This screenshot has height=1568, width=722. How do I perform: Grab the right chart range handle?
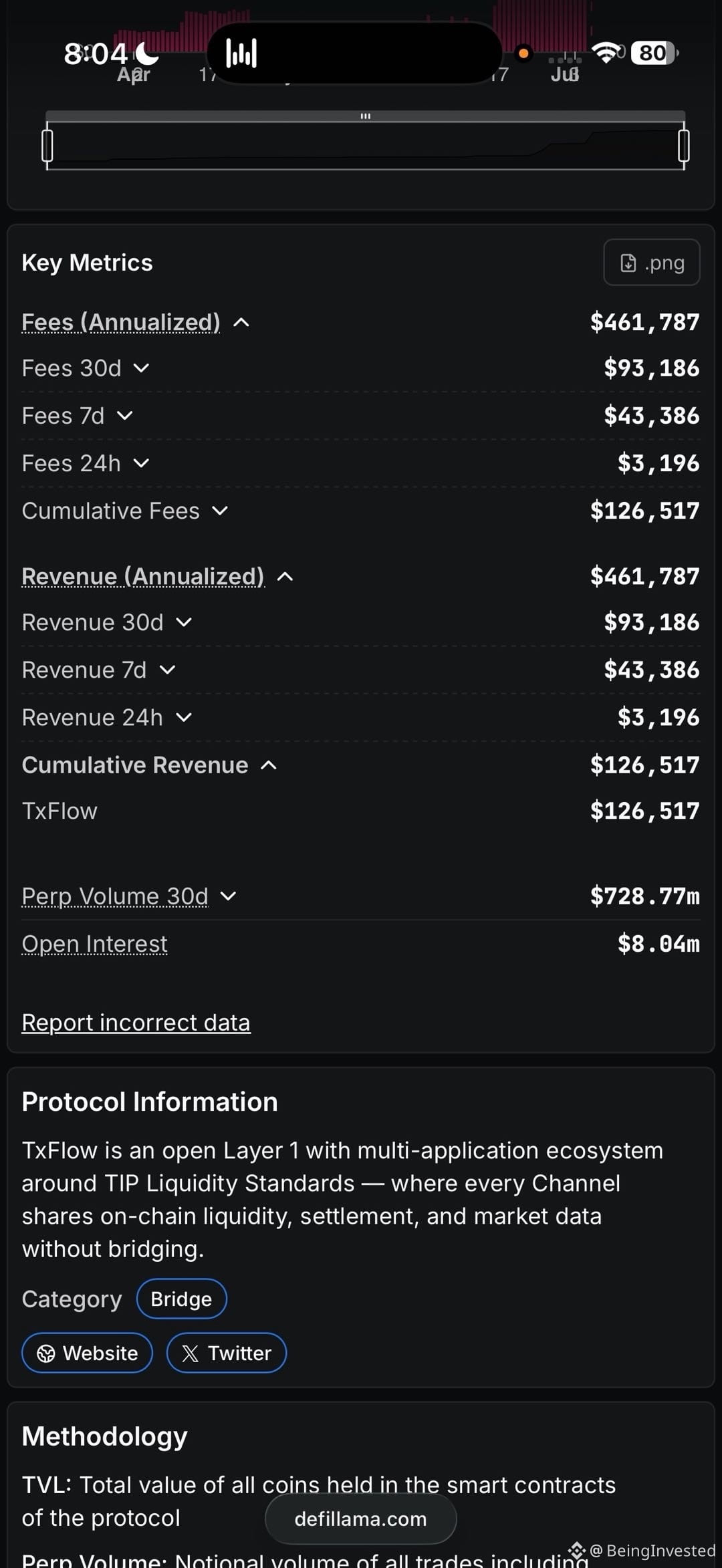click(x=684, y=145)
